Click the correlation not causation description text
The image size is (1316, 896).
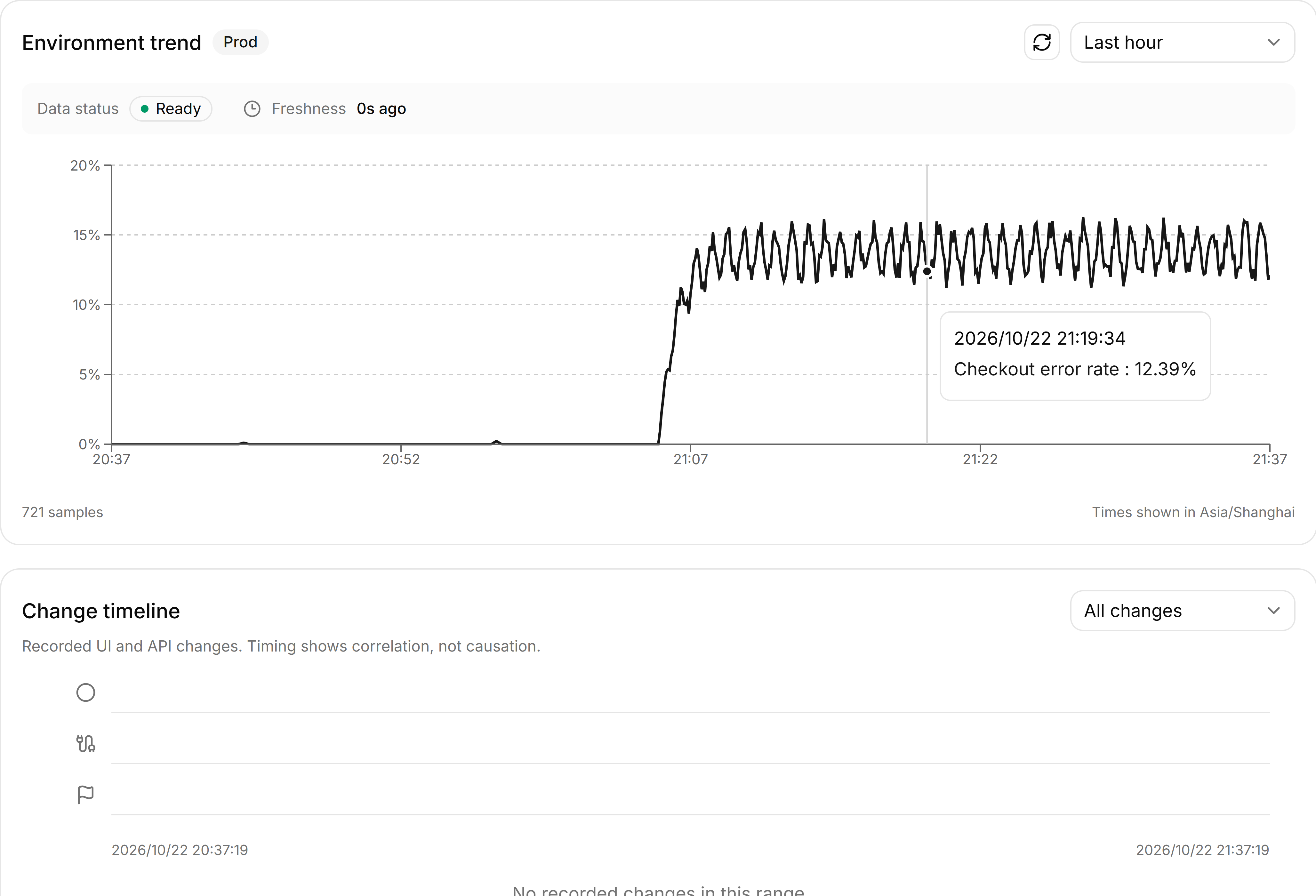281,646
